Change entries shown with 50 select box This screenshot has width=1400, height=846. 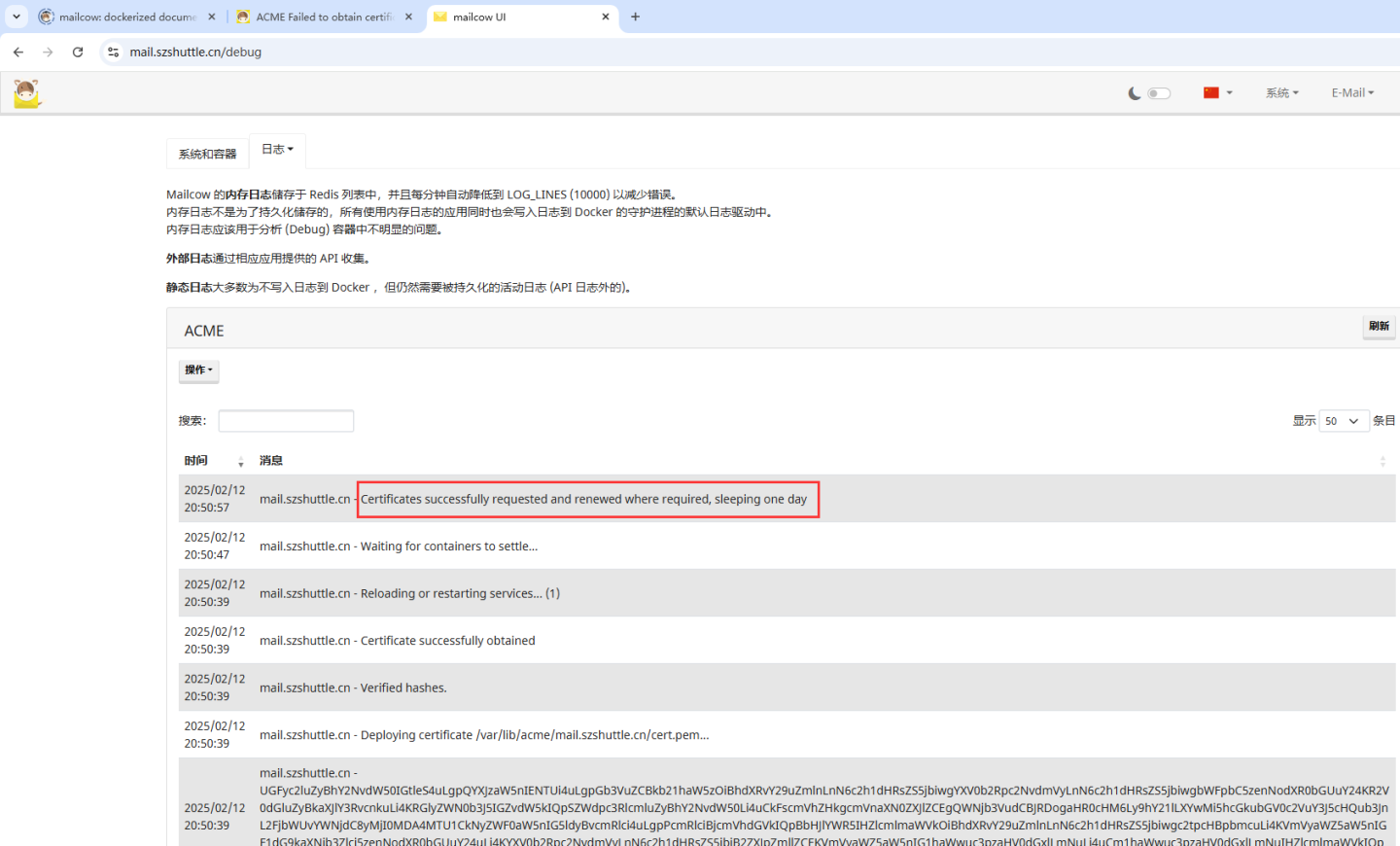(x=1344, y=421)
